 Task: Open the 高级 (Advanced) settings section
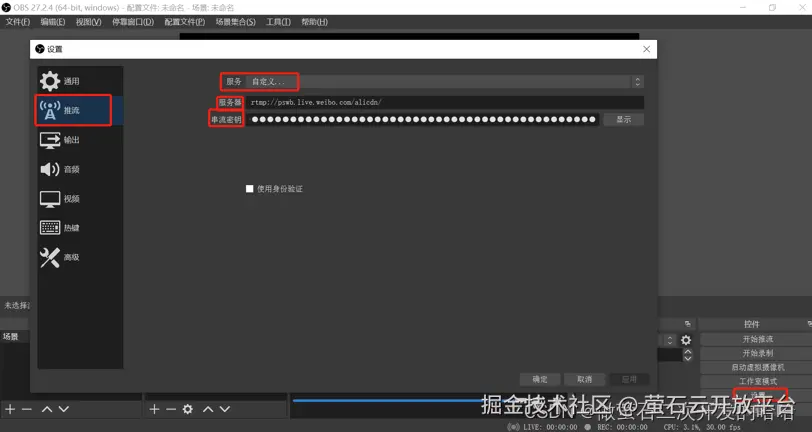pos(80,257)
